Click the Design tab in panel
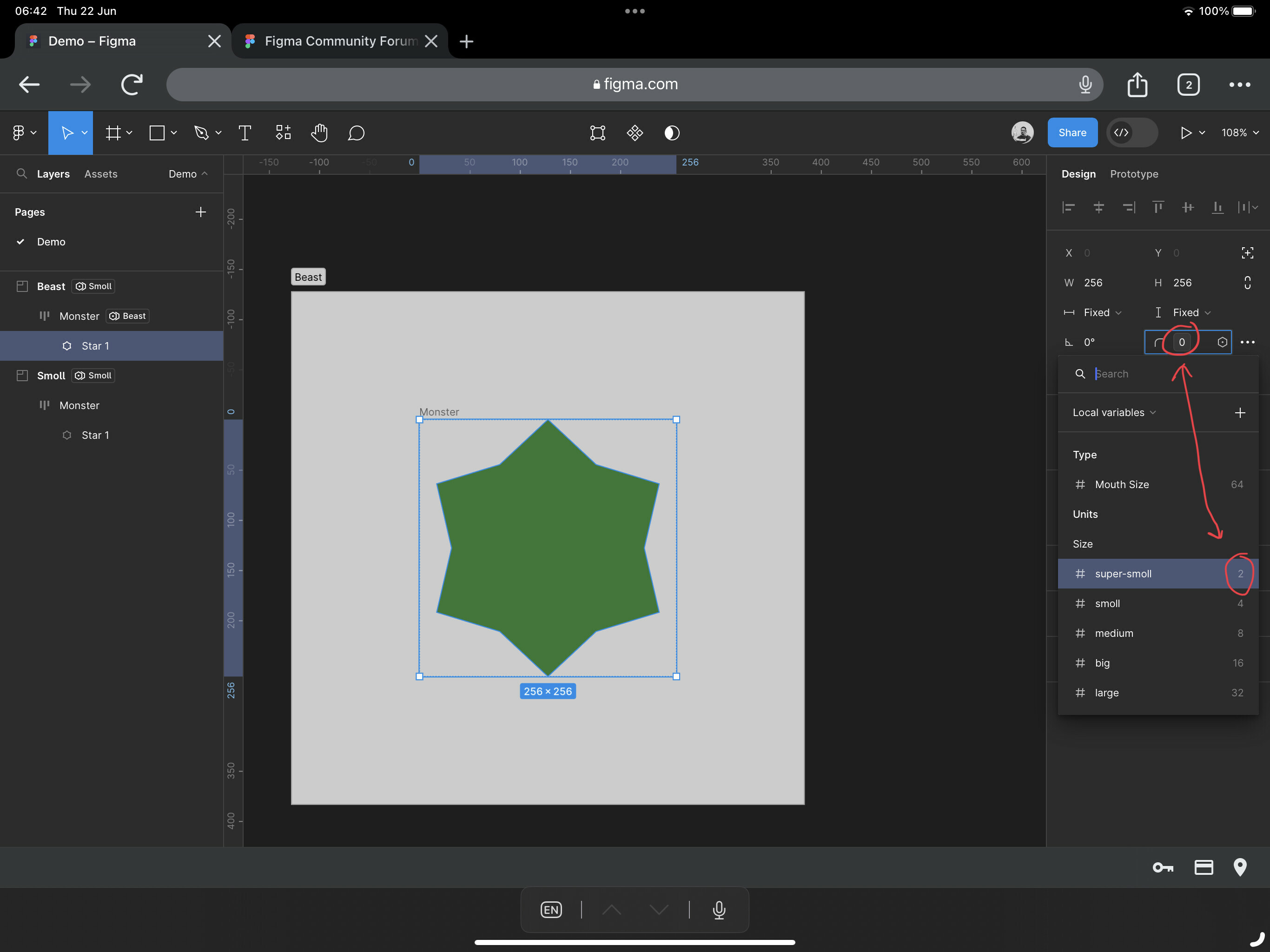Image resolution: width=1270 pixels, height=952 pixels. (x=1078, y=173)
